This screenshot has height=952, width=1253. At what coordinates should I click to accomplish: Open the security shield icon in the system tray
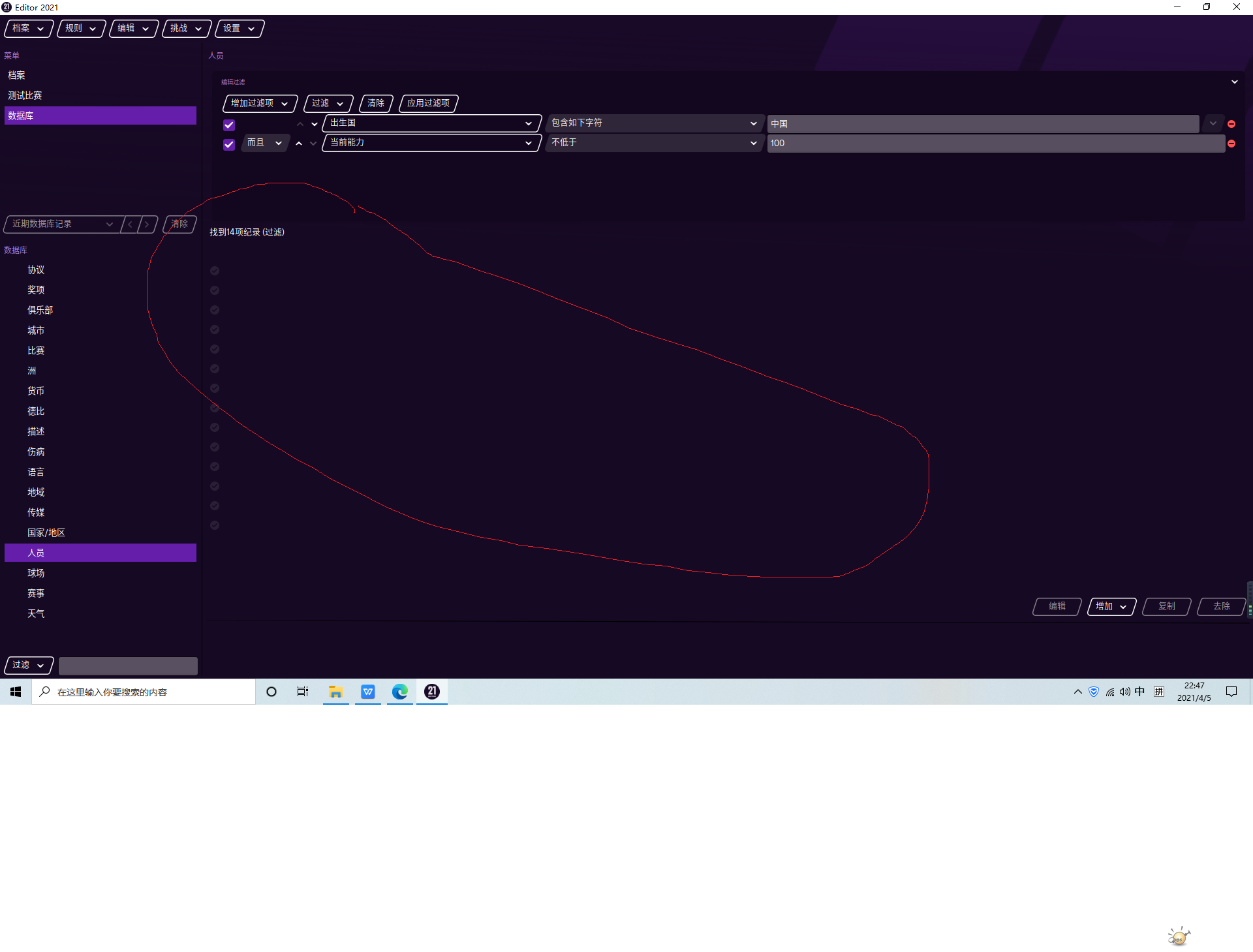coord(1094,692)
